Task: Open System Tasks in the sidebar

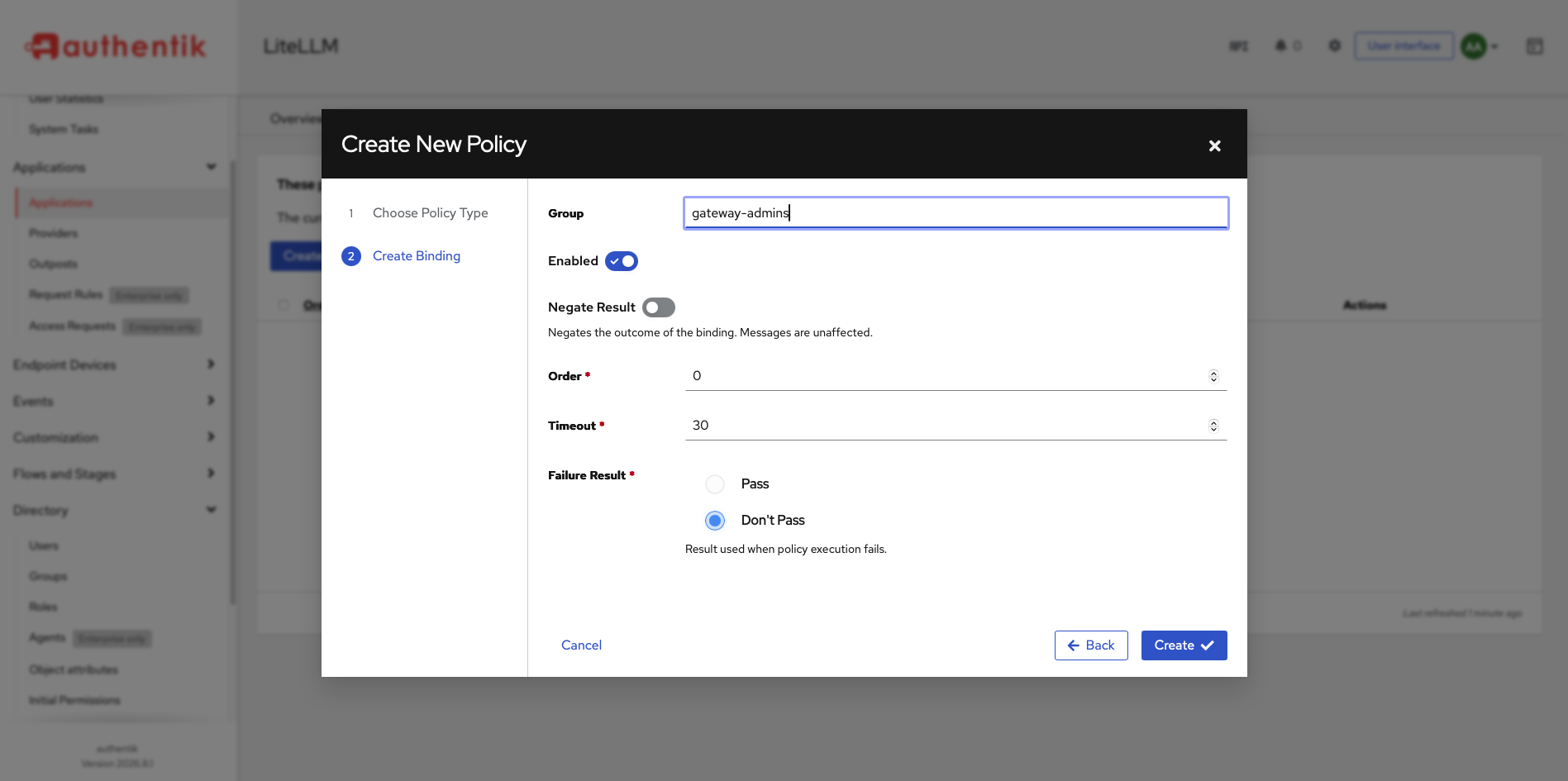Action: 64,129
